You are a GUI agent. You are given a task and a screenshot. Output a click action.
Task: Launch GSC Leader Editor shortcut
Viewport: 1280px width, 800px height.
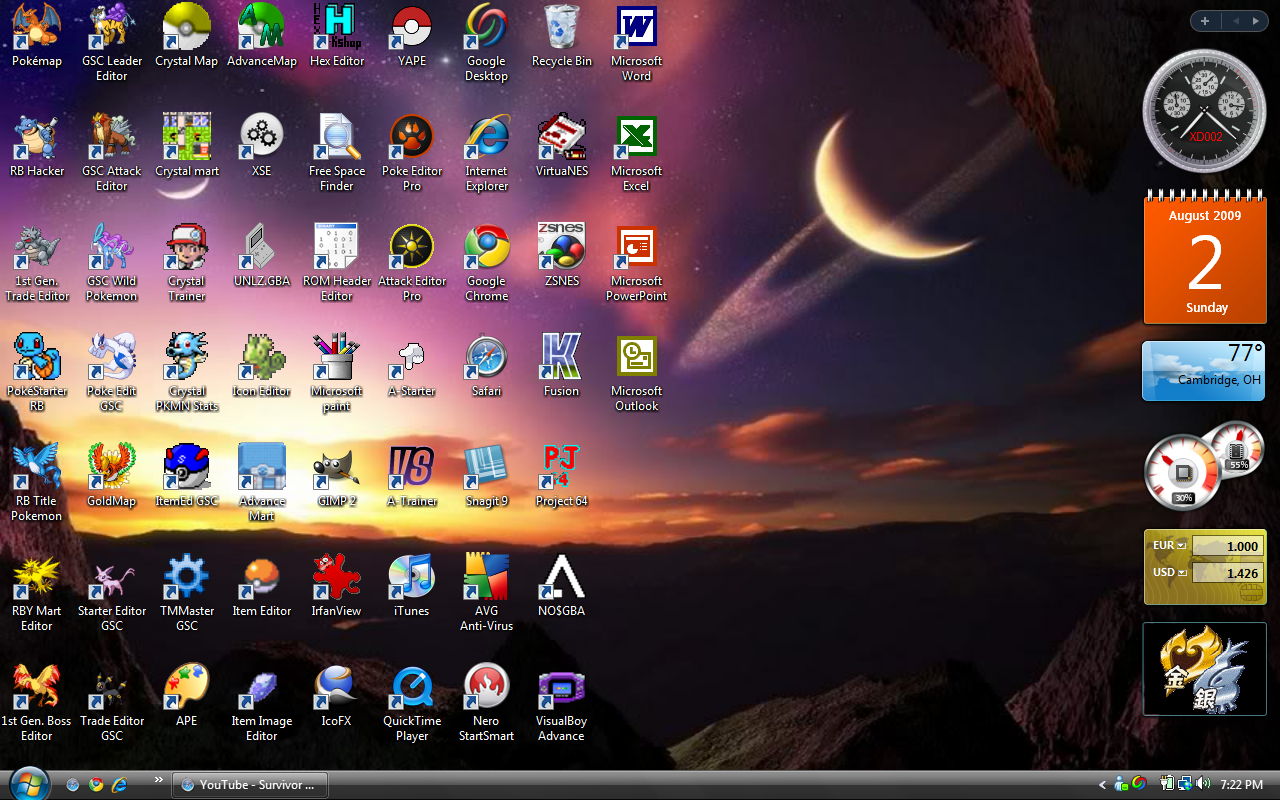(112, 42)
